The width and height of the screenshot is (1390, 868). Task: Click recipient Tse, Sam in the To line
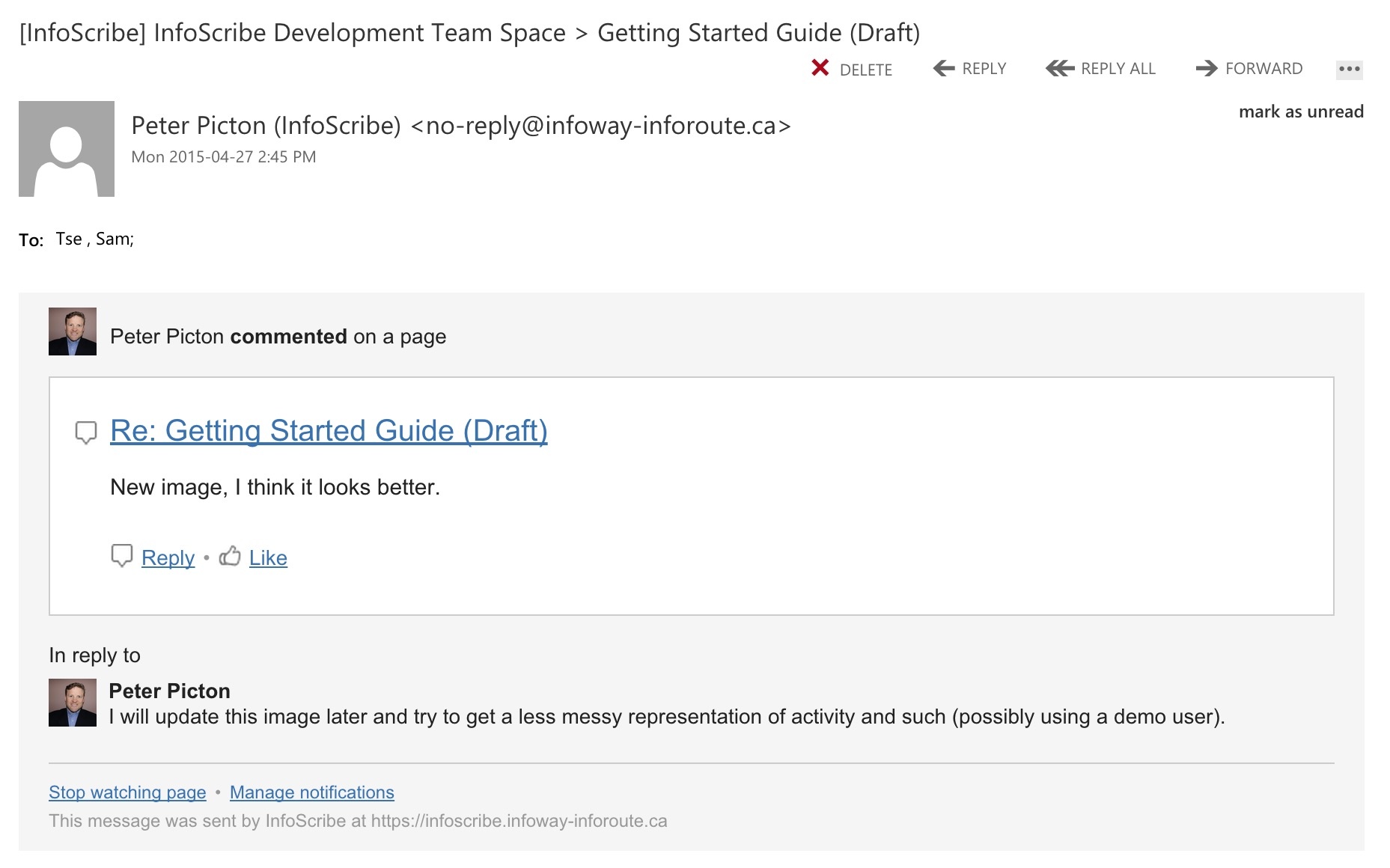95,239
